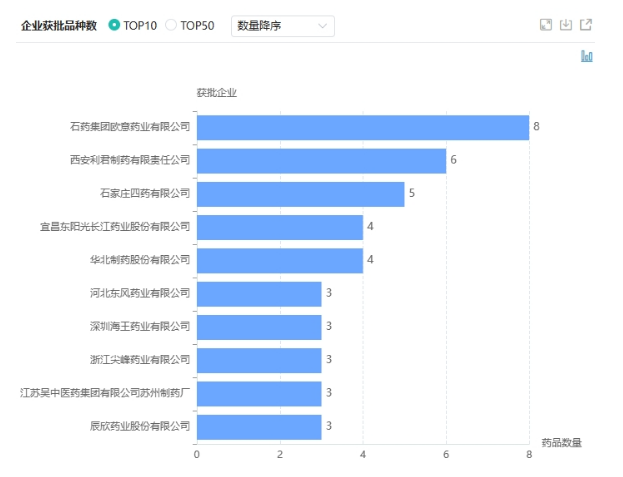Switch chart type via bar chart icon
This screenshot has width=623, height=477.
pos(586,56)
